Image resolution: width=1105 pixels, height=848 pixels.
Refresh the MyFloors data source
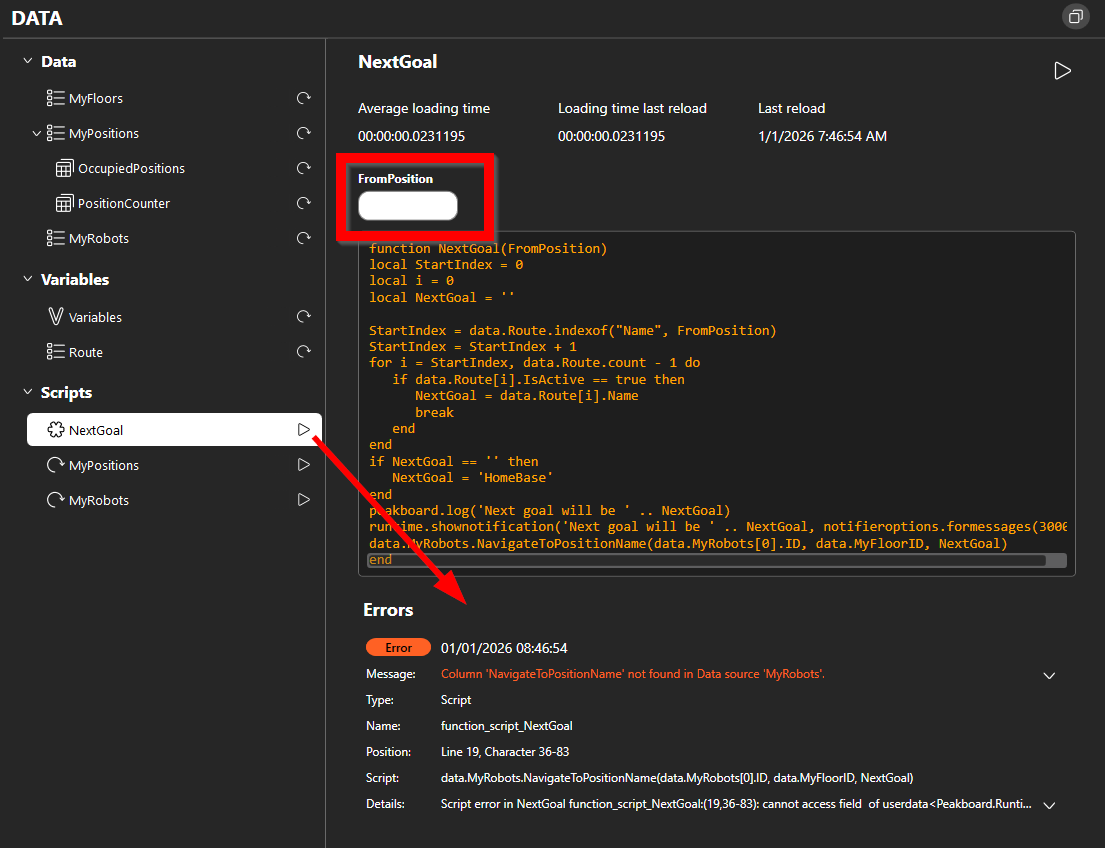(303, 98)
